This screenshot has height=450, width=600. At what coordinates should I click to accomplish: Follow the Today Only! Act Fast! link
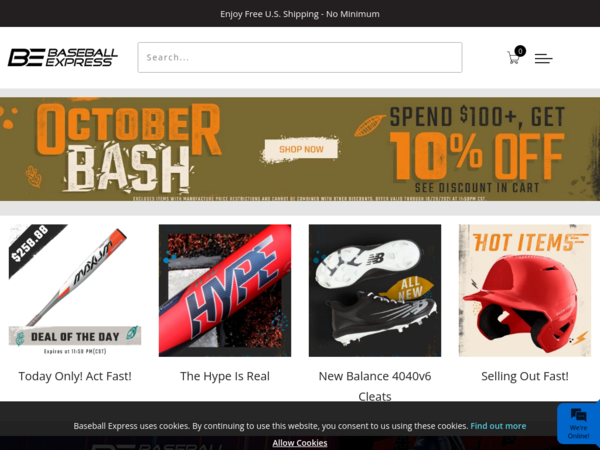(x=75, y=376)
